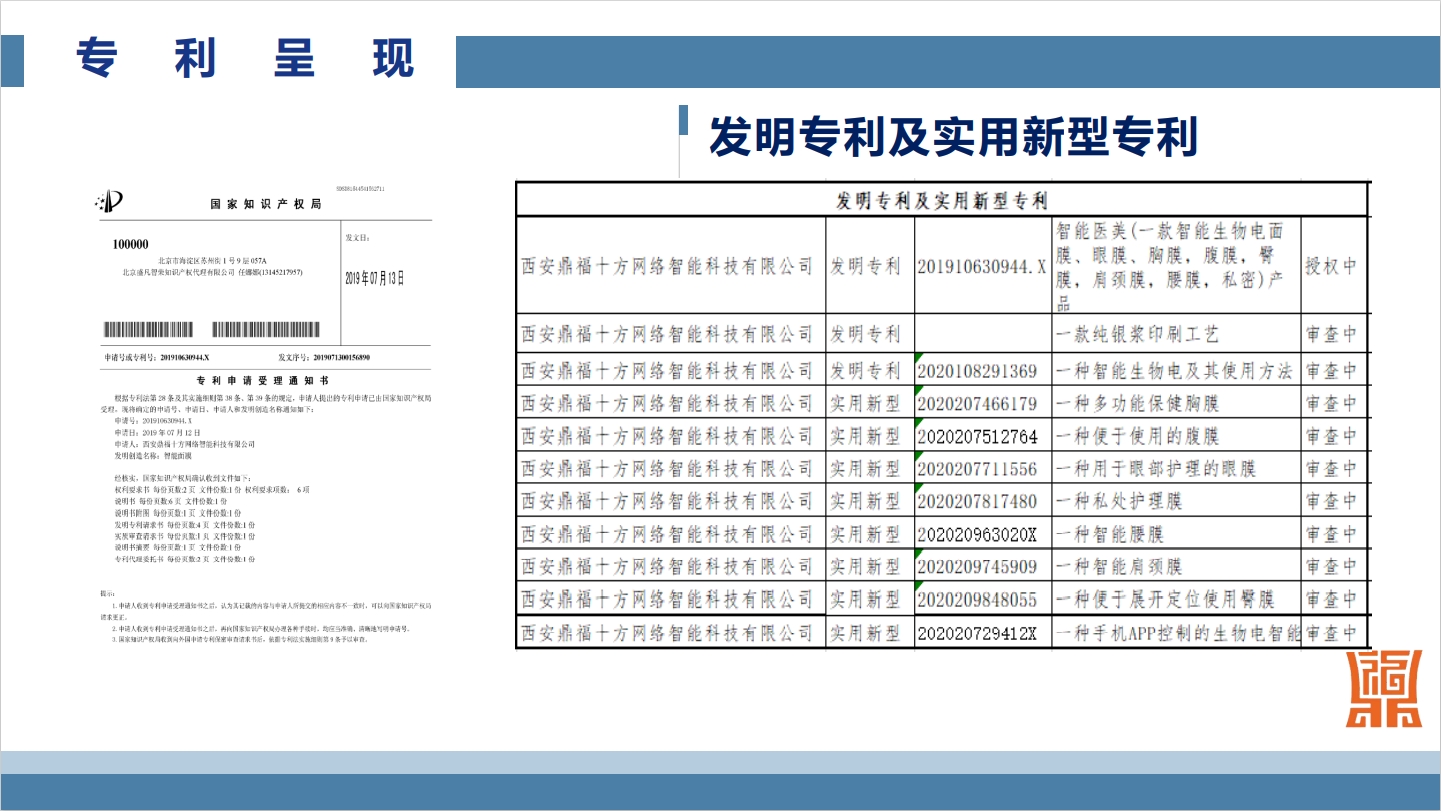Select the table header row at the top
Image resolution: width=1441 pixels, height=811 pixels.
tap(940, 200)
